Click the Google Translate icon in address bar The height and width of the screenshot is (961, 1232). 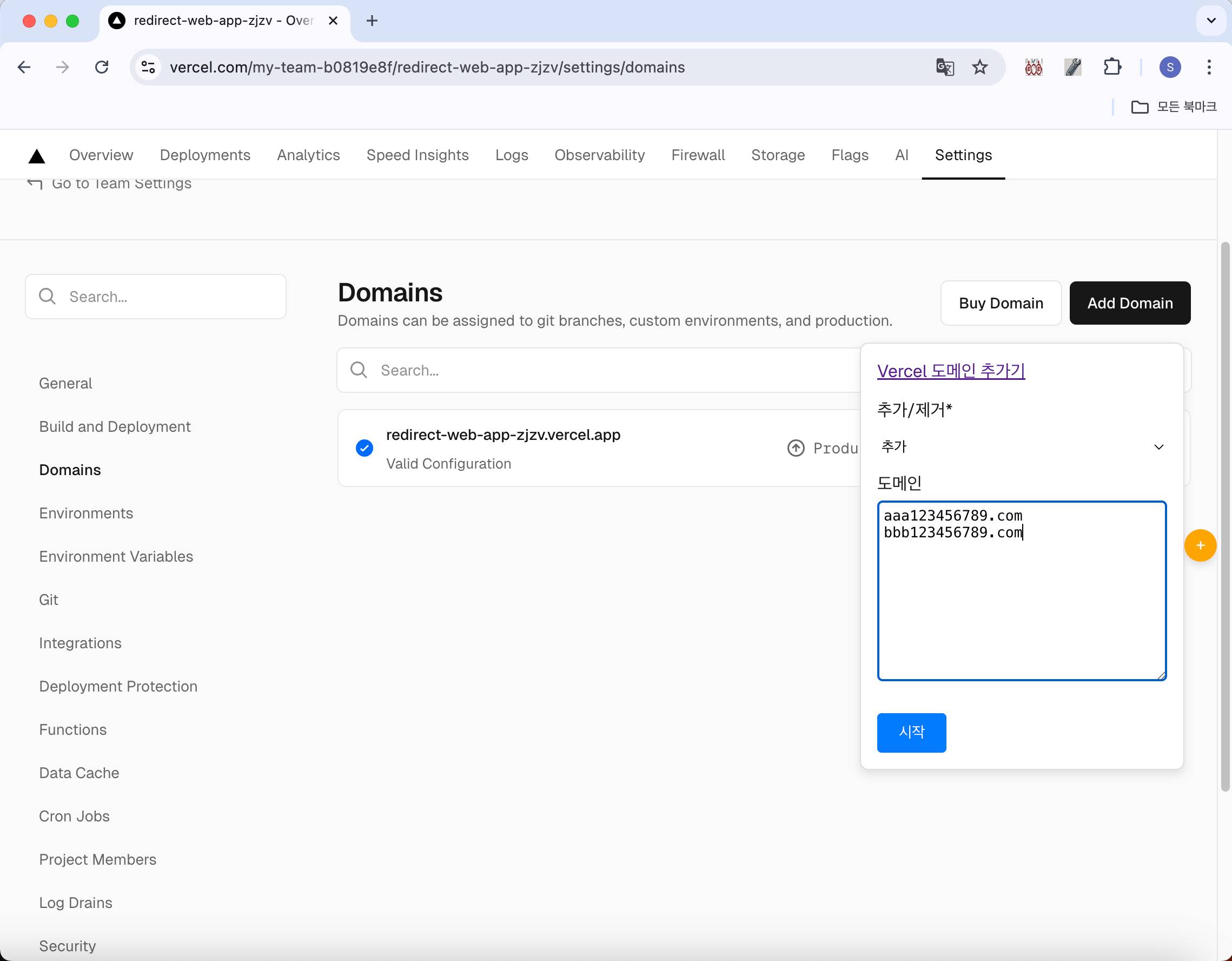pyautogui.click(x=945, y=67)
